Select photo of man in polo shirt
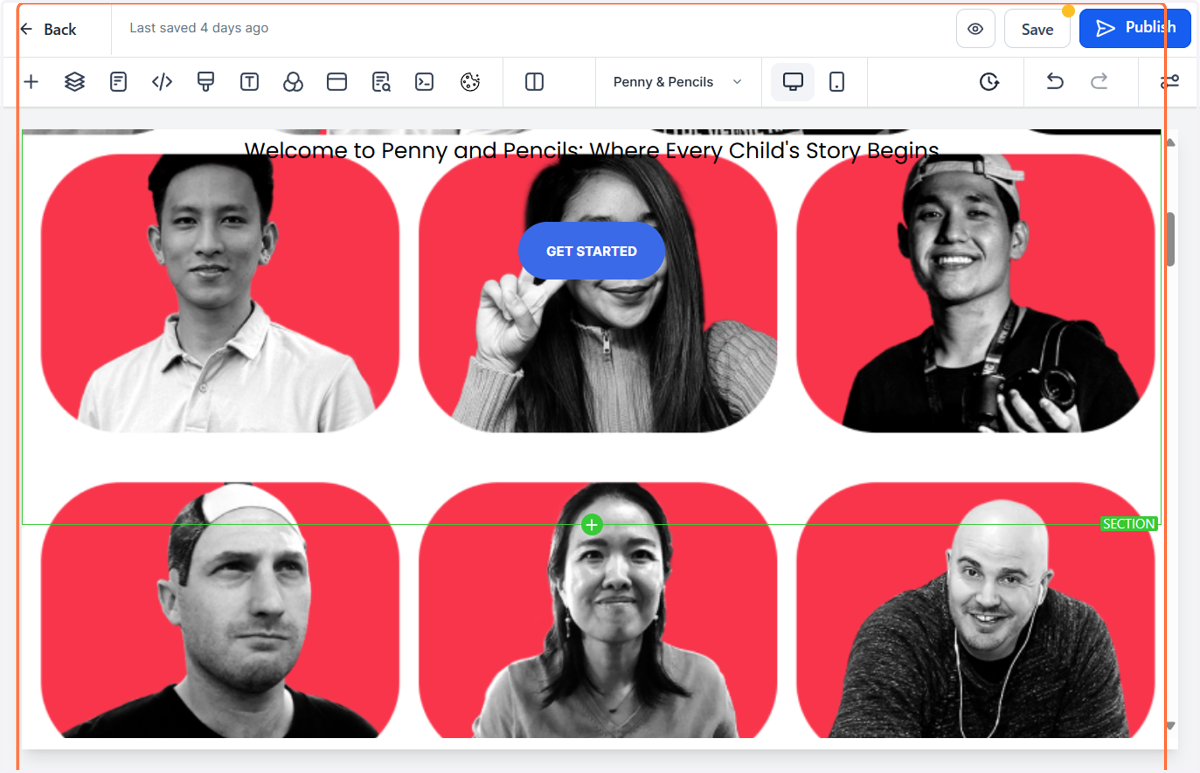 coord(220,293)
